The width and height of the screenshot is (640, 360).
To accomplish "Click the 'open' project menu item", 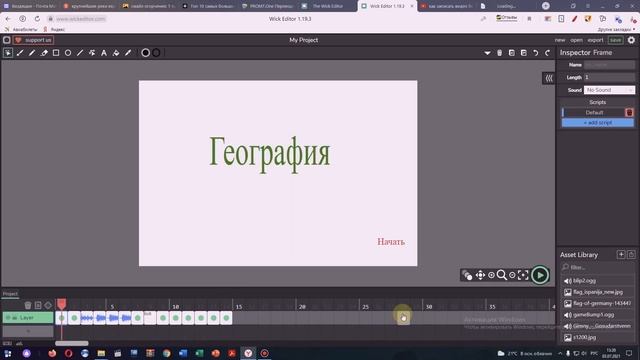I will [x=576, y=40].
